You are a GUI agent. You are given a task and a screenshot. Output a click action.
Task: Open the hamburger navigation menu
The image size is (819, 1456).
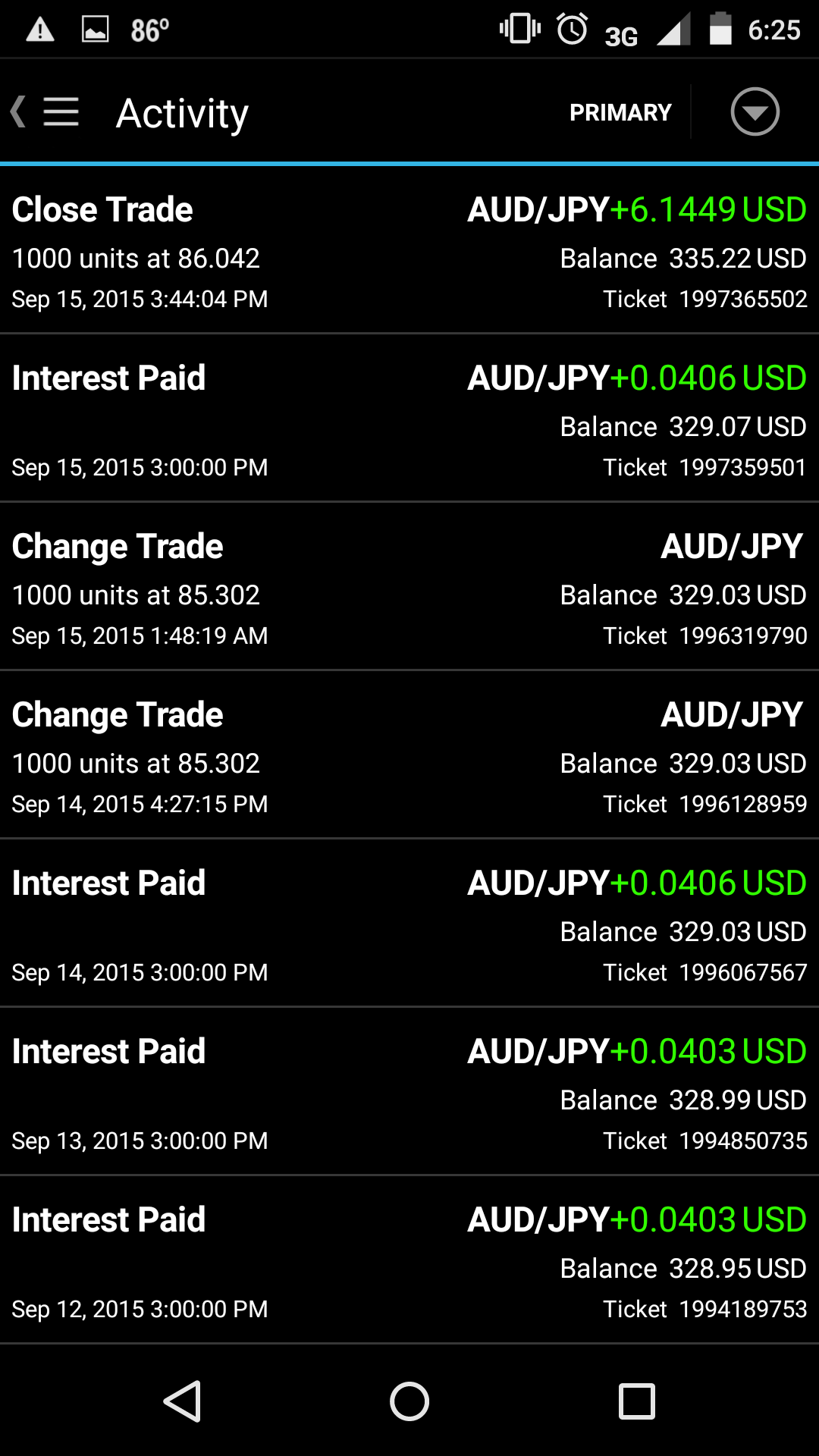[x=61, y=112]
